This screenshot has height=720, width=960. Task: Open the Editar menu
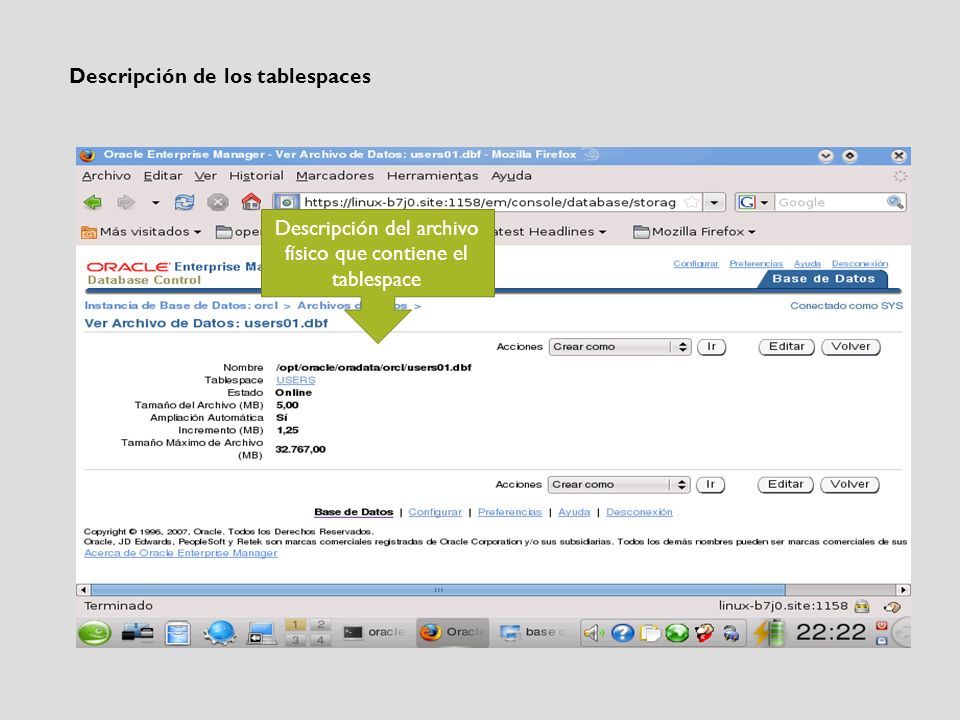163,176
